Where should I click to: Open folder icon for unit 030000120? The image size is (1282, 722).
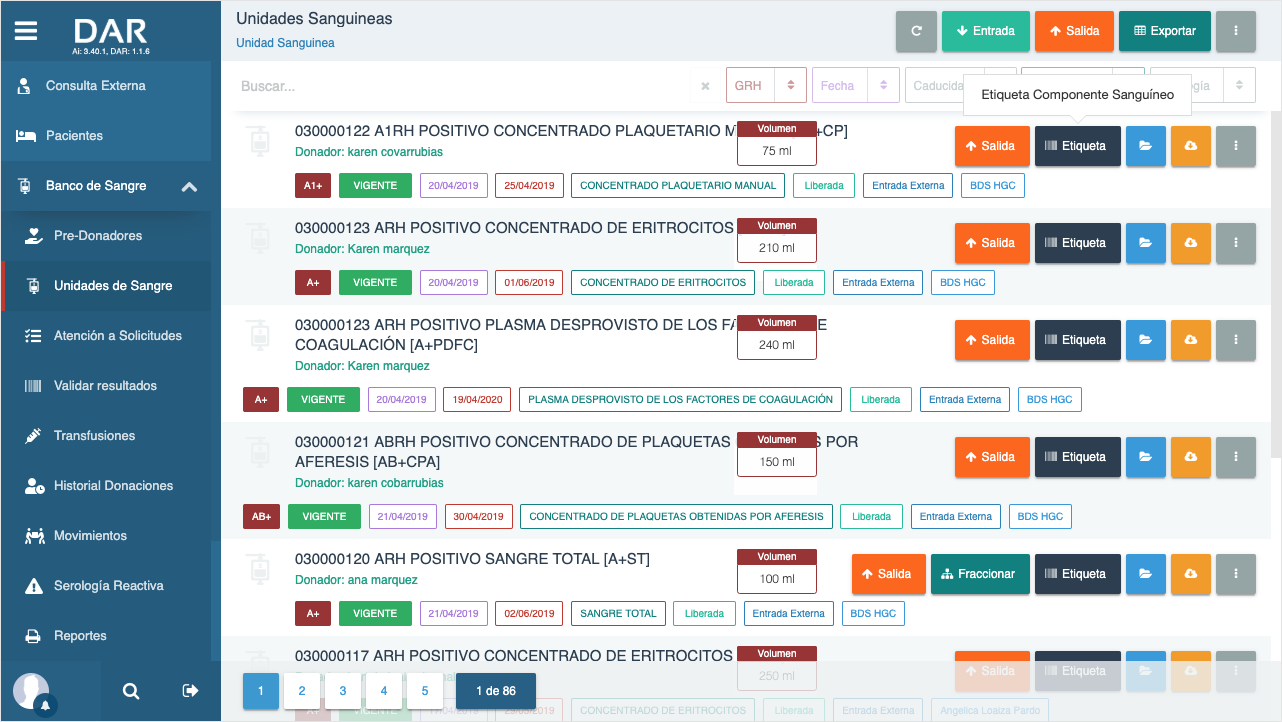pos(1146,574)
